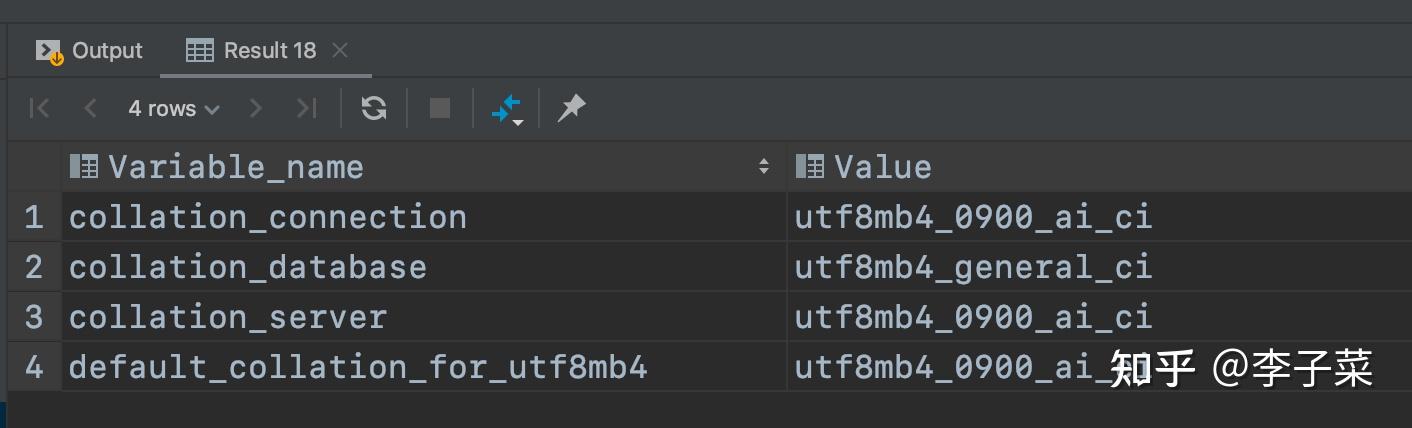Screen dimensions: 1412x428
Task: Stop the running query
Action: click(x=439, y=108)
